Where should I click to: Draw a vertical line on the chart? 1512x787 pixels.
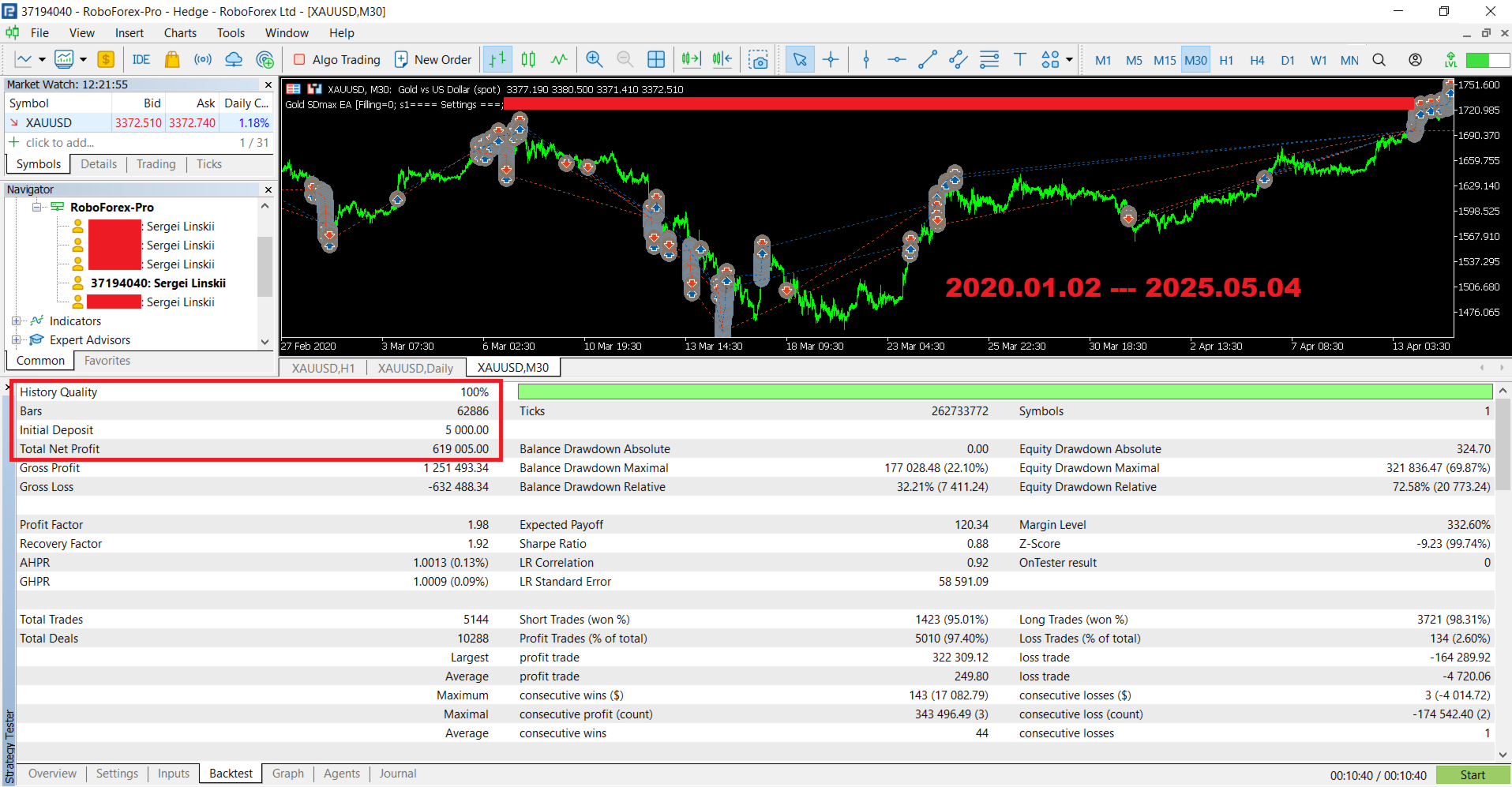pos(866,59)
